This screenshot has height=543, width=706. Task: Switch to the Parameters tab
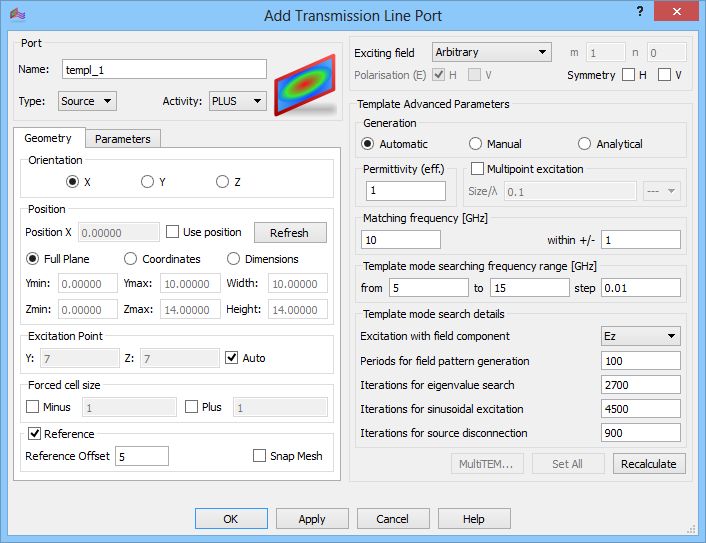pos(122,139)
